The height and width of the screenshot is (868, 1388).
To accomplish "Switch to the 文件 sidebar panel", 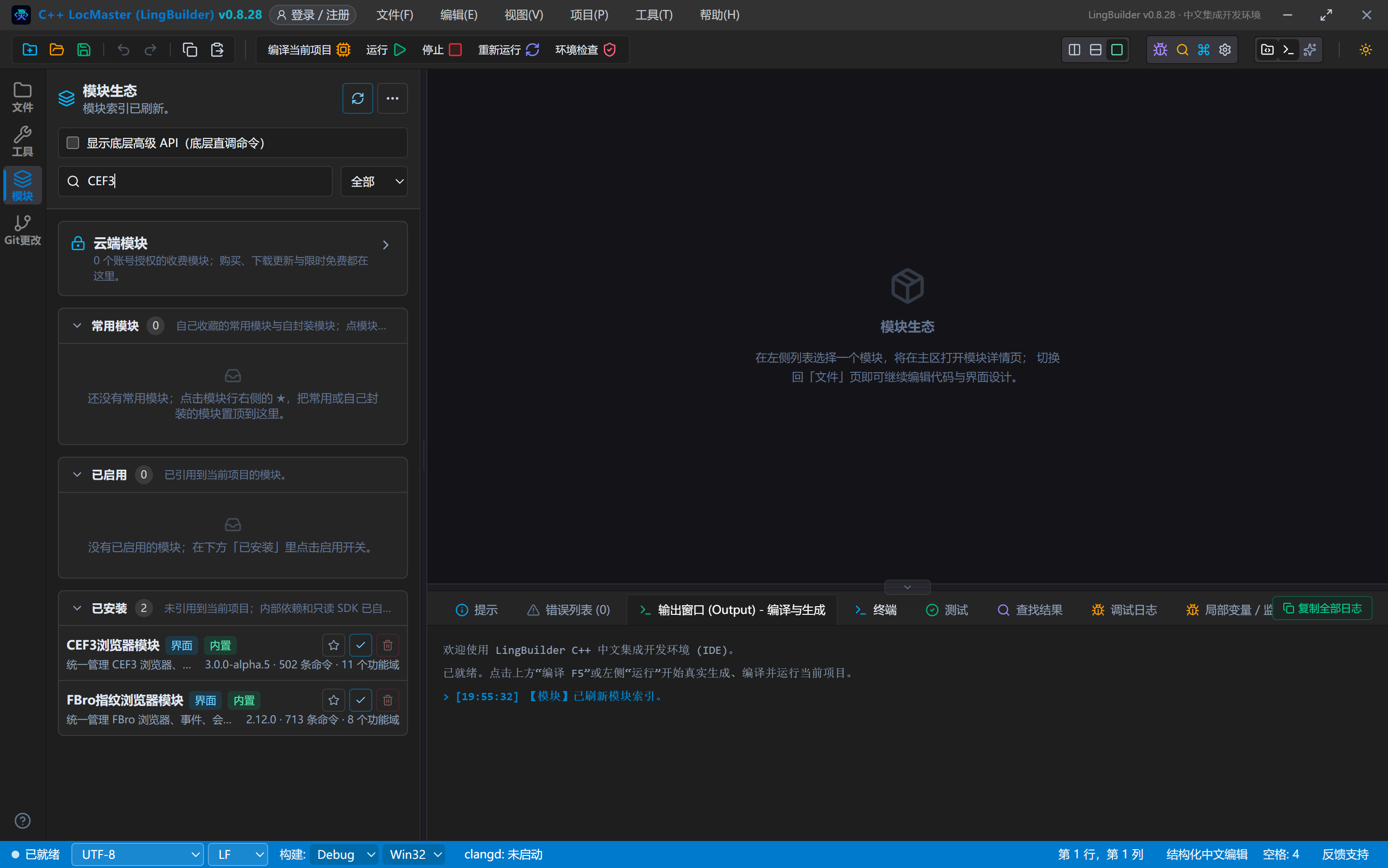I will [22, 97].
